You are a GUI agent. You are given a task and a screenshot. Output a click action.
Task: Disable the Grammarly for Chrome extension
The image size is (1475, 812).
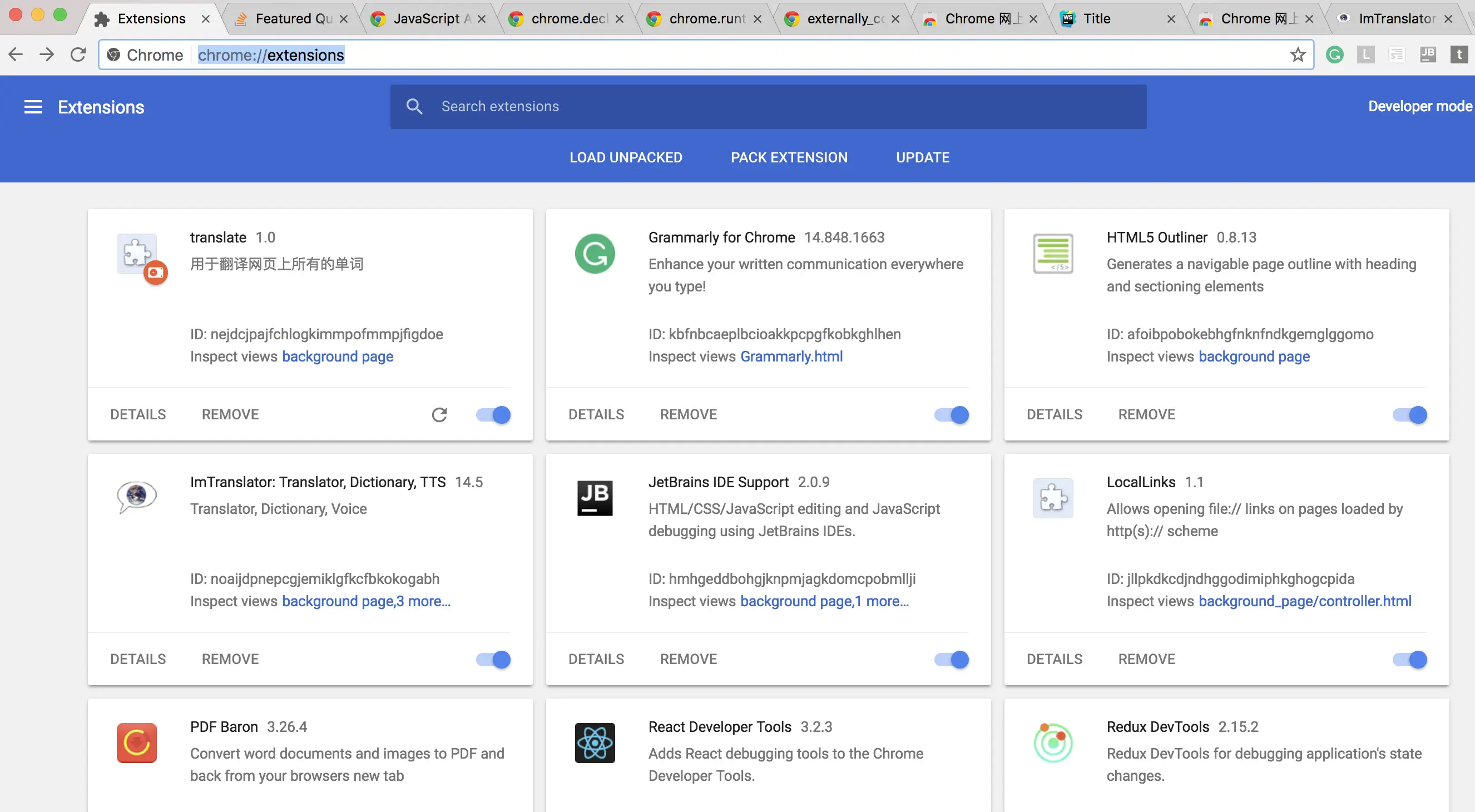click(x=952, y=414)
